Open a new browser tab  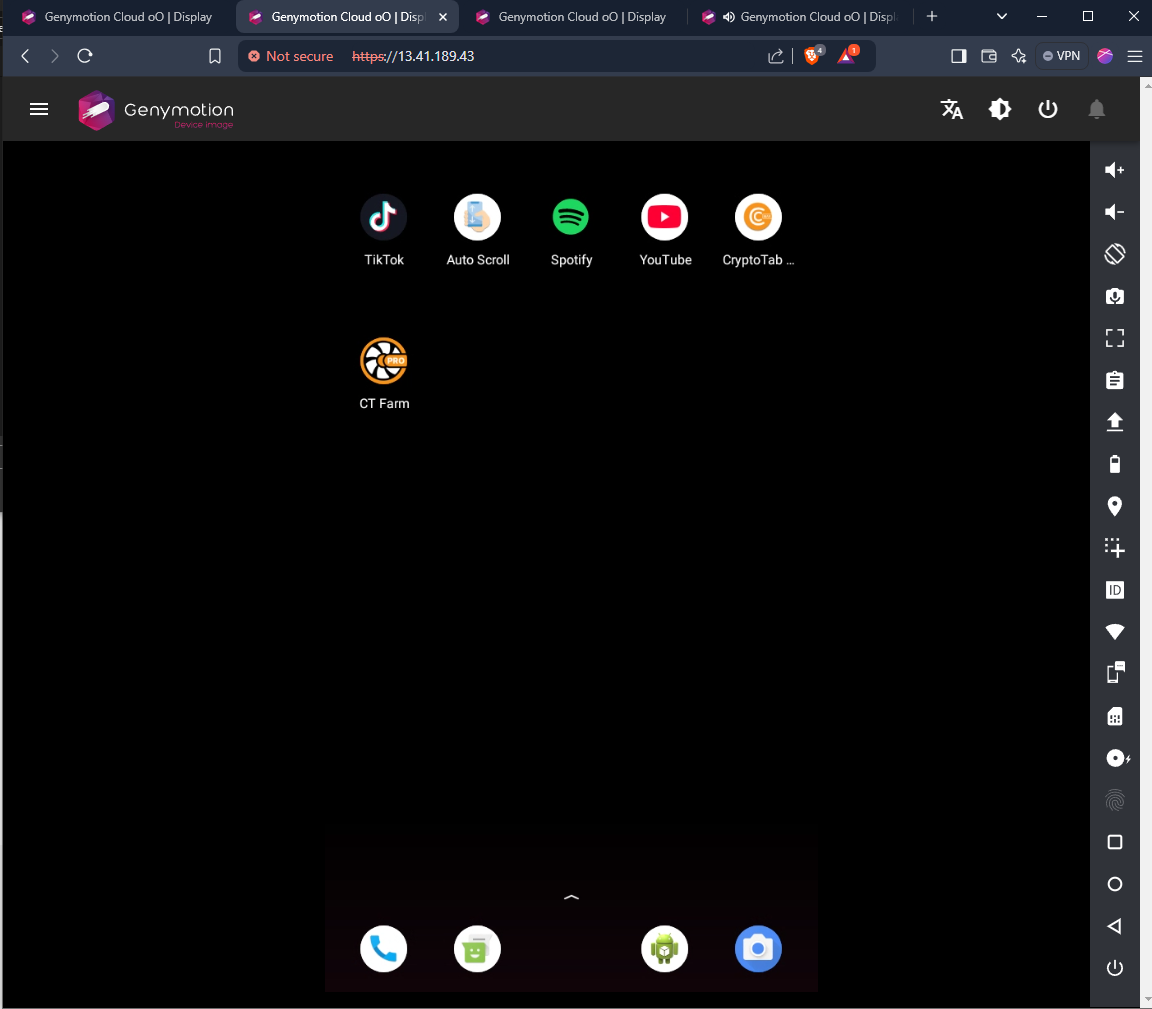pos(932,16)
